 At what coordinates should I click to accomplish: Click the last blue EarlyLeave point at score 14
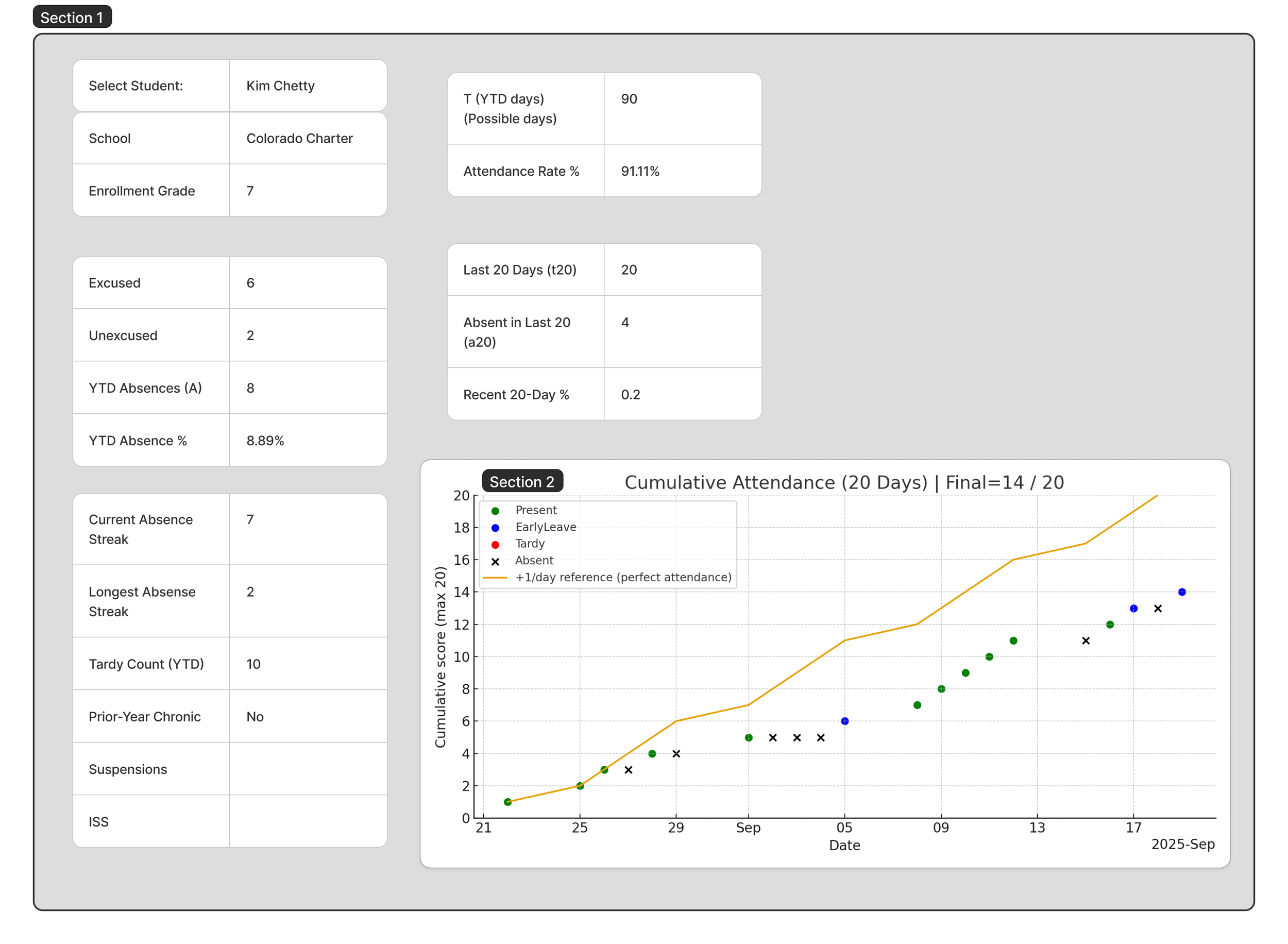[1182, 593]
